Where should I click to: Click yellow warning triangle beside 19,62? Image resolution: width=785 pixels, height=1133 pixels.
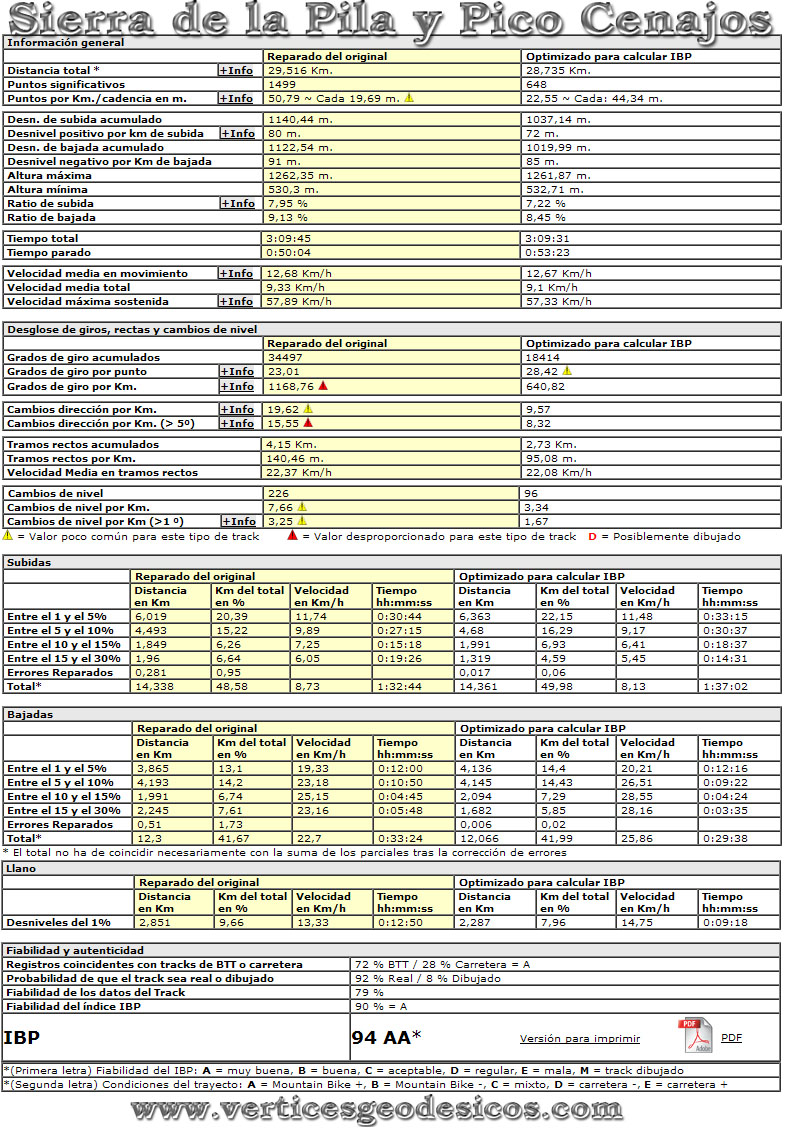(308, 409)
